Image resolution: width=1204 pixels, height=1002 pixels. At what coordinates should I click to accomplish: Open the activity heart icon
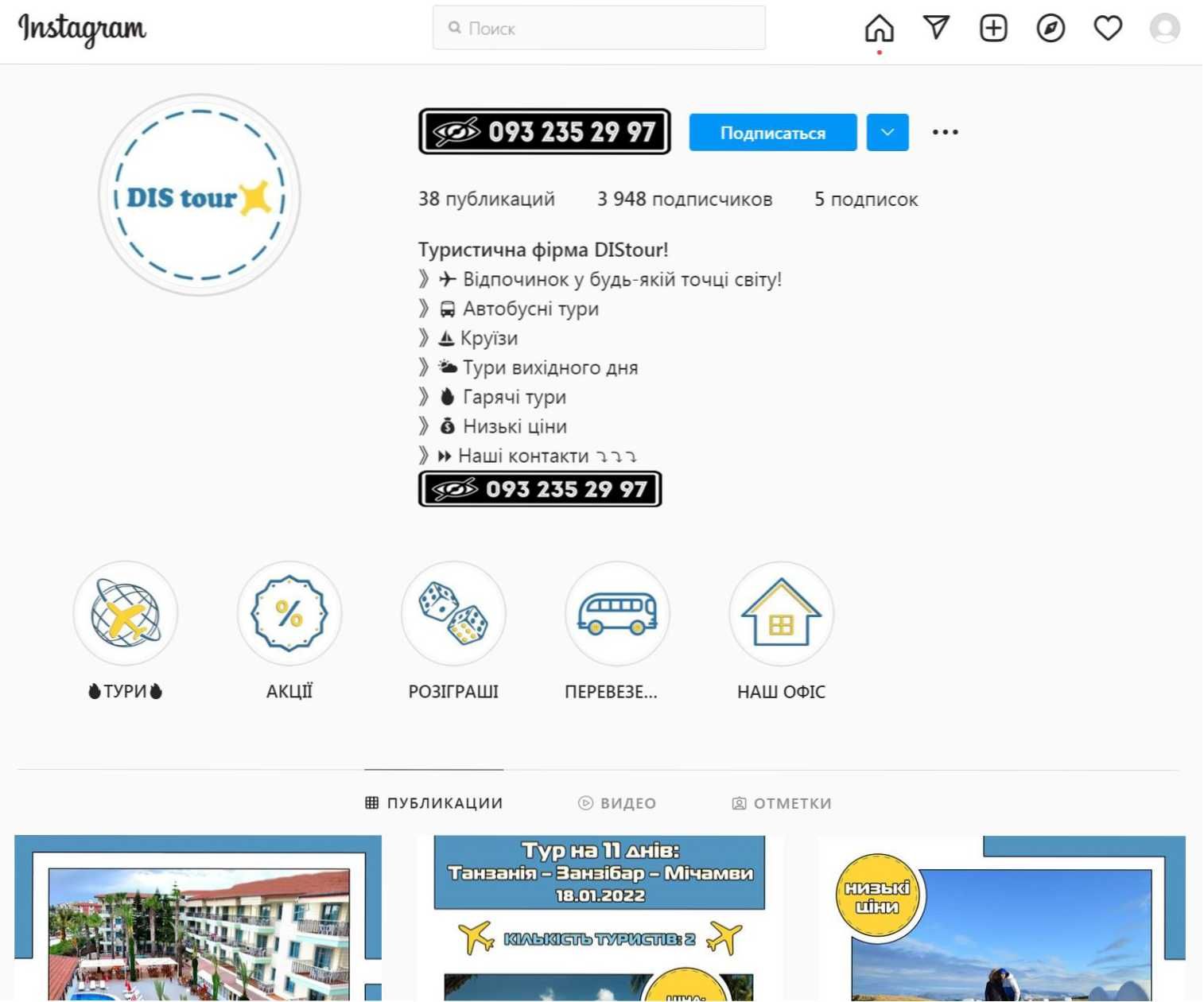1108,29
